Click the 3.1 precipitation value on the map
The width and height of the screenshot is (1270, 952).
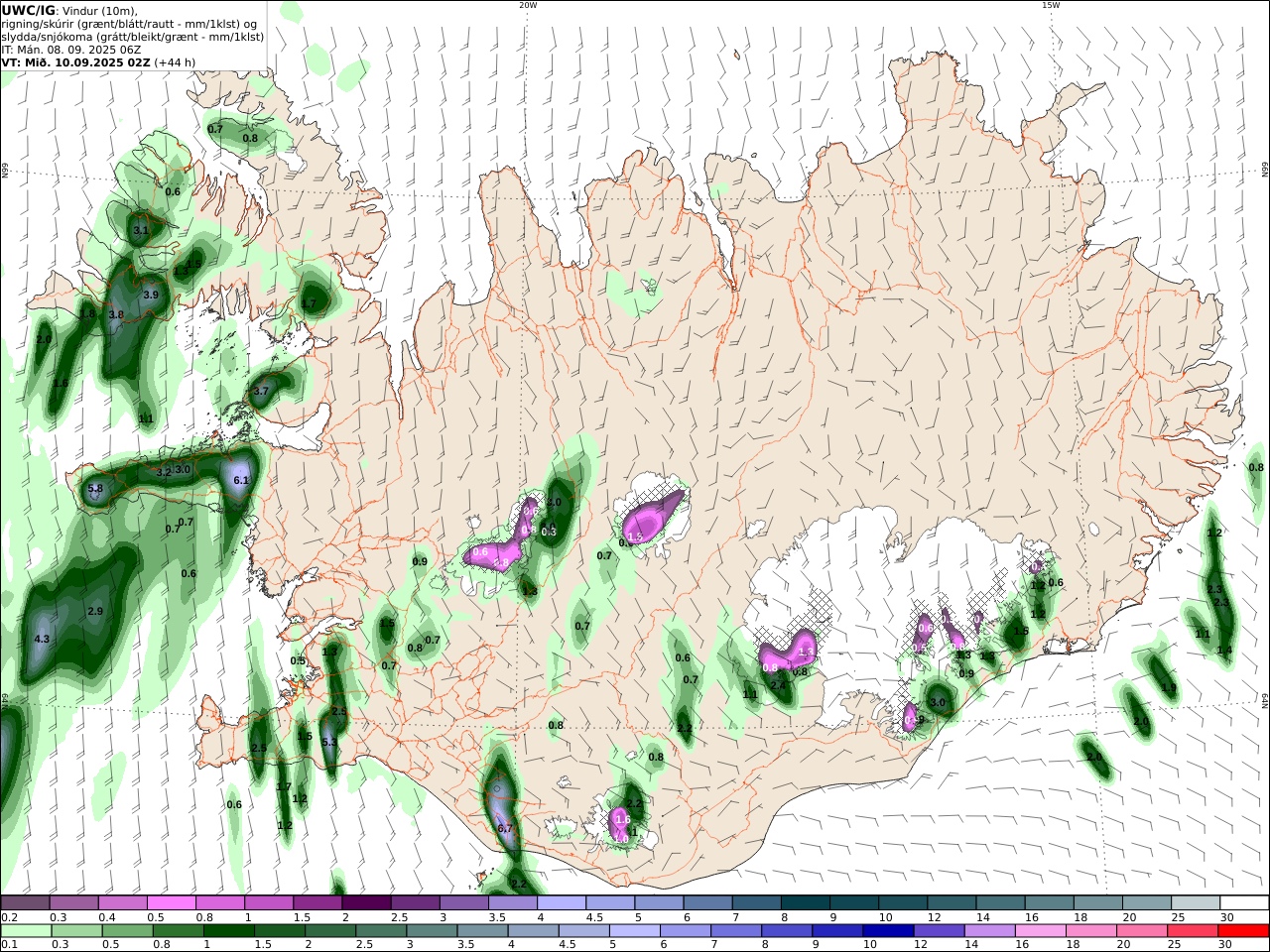click(x=141, y=230)
